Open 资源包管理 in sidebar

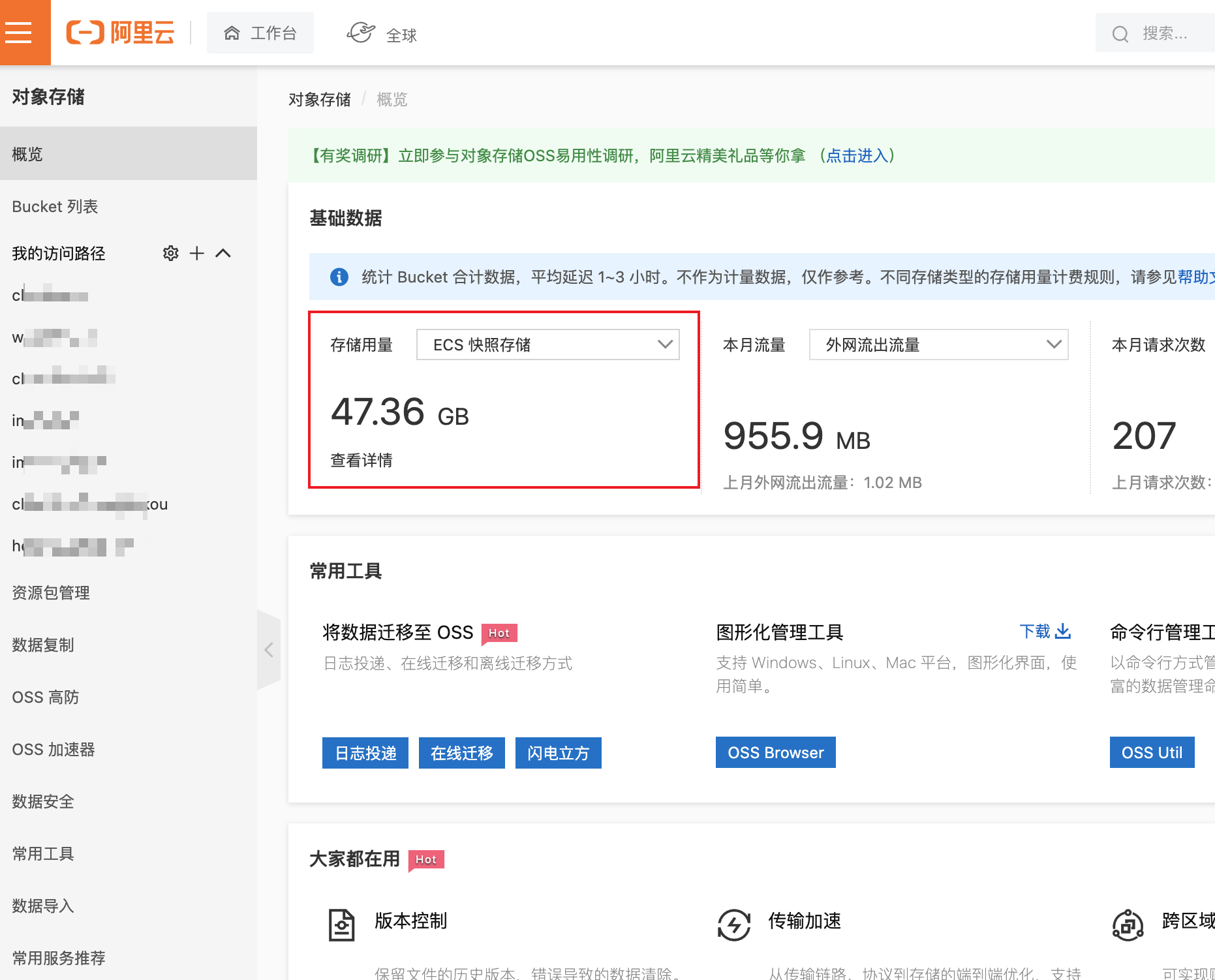point(51,592)
